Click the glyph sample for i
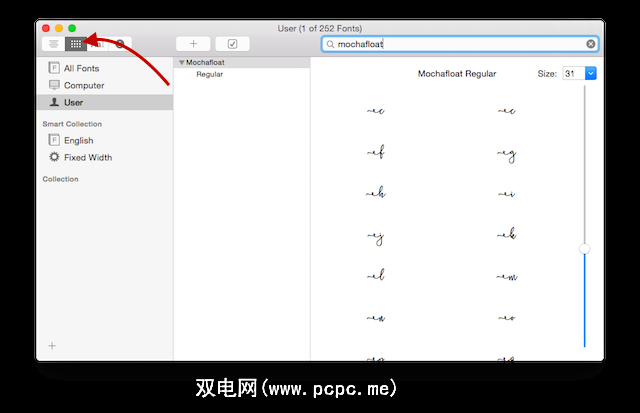The width and height of the screenshot is (640, 413). tap(507, 194)
